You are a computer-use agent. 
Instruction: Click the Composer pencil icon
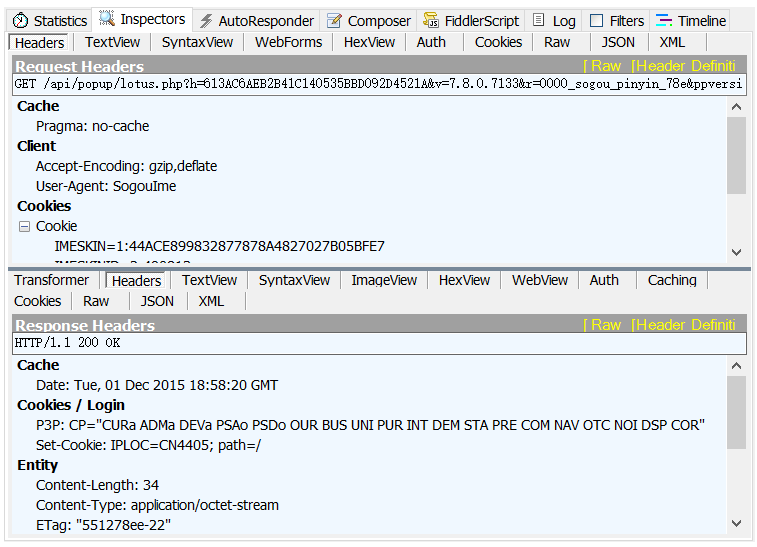coord(335,21)
